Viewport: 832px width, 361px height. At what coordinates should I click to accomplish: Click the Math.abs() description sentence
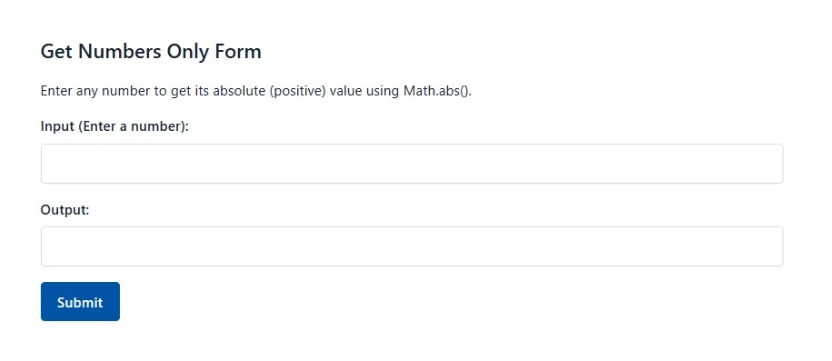coord(256,91)
